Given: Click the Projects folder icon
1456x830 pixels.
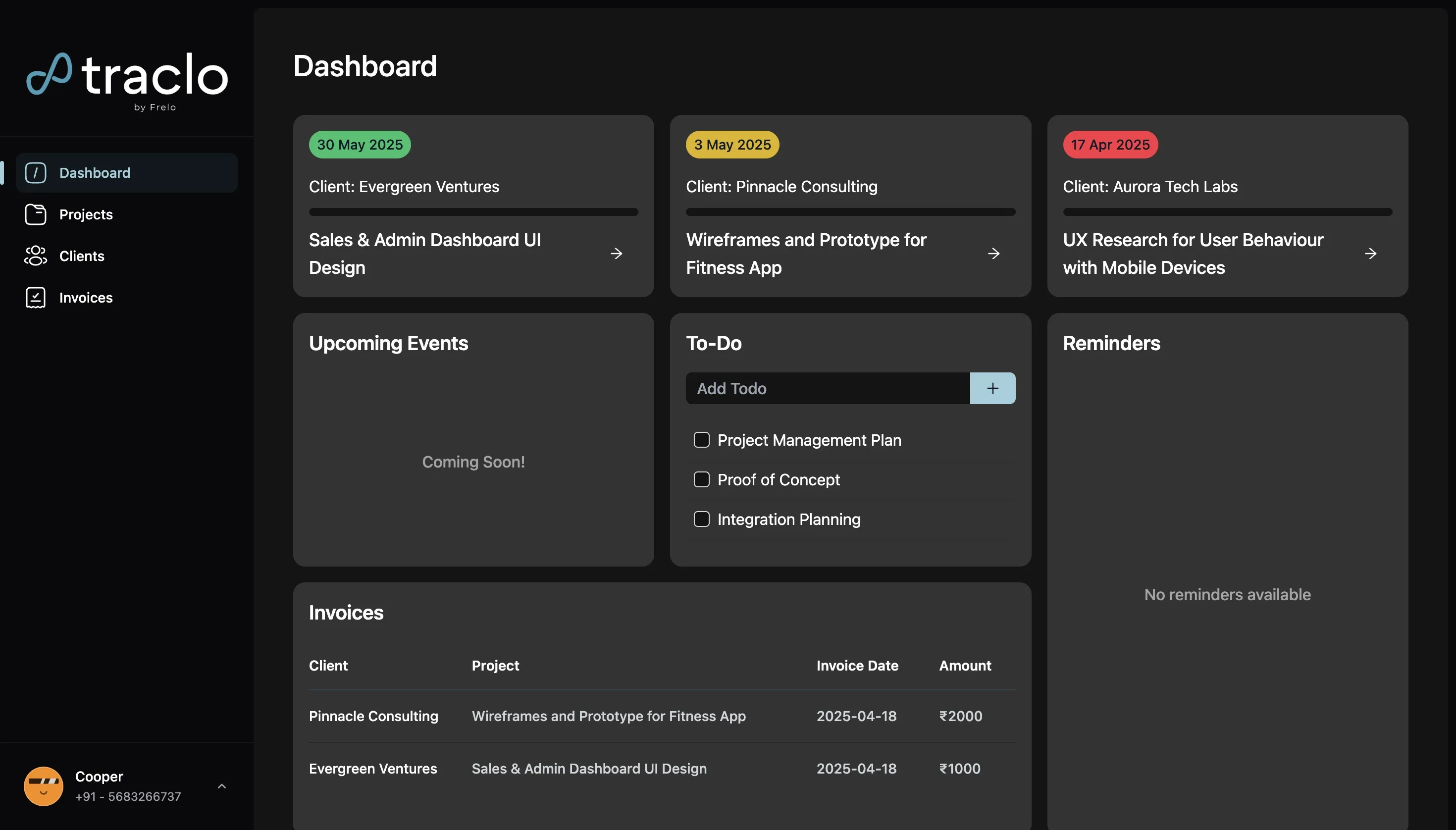Looking at the screenshot, I should pyautogui.click(x=35, y=214).
